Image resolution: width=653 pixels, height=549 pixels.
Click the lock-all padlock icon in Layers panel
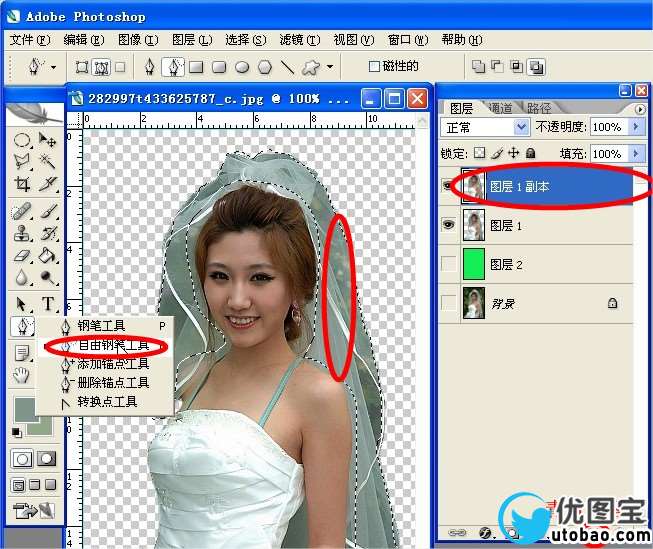(x=530, y=154)
